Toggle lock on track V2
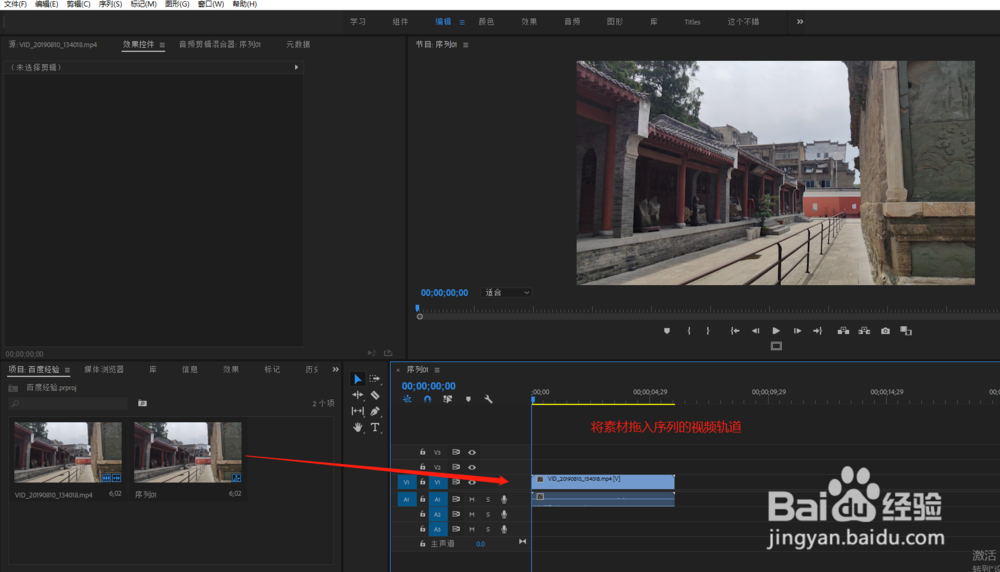This screenshot has height=572, width=1000. tap(422, 467)
